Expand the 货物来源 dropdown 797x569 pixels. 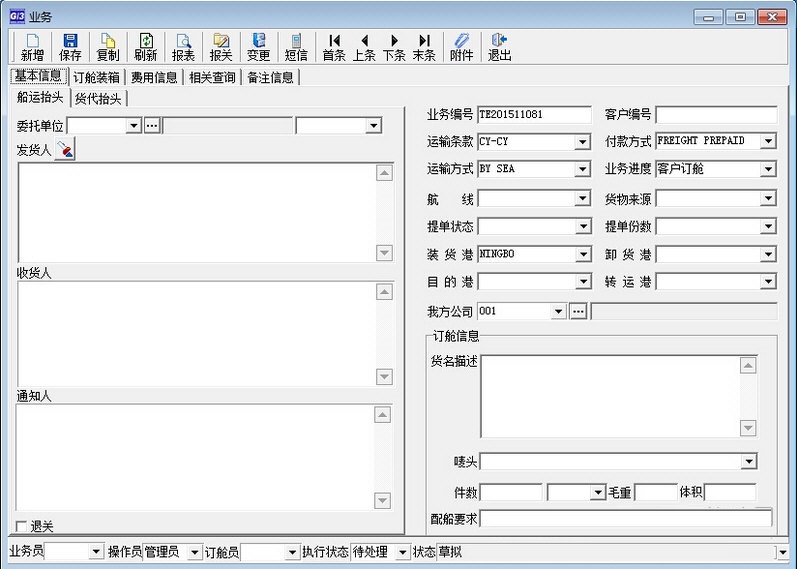[x=768, y=198]
